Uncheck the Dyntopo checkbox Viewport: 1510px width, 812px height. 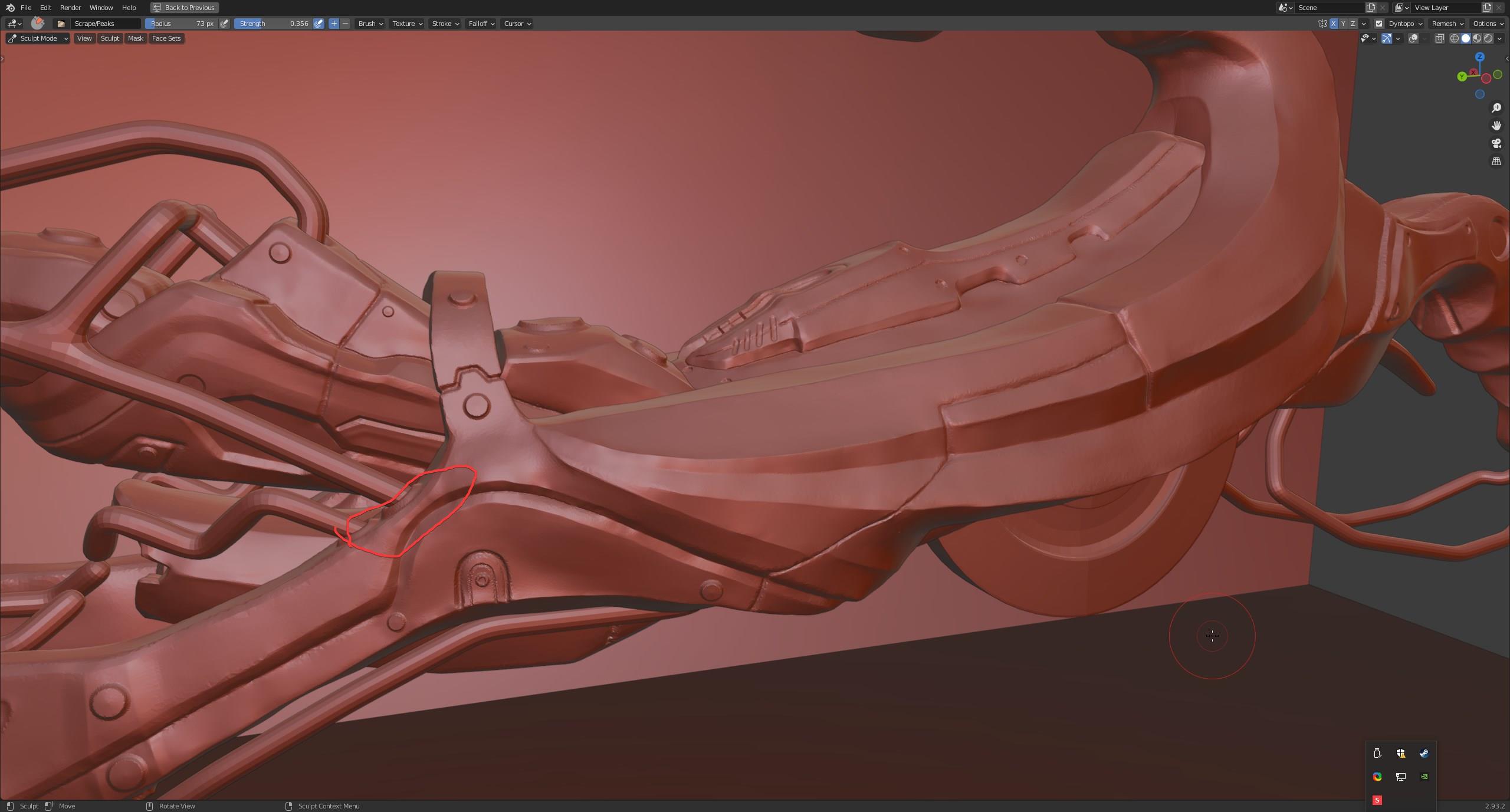(1379, 24)
